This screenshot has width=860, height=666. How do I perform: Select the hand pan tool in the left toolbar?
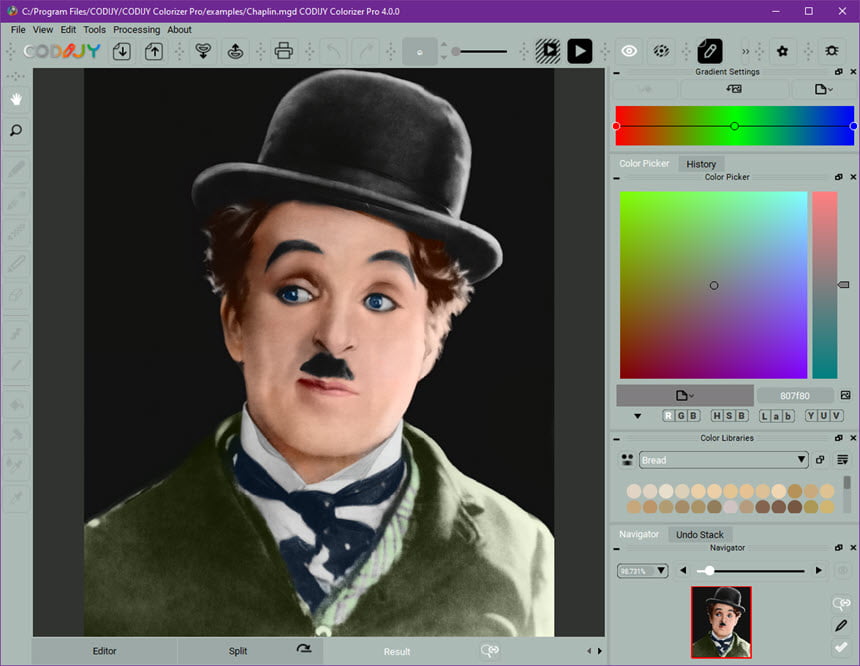click(x=16, y=99)
